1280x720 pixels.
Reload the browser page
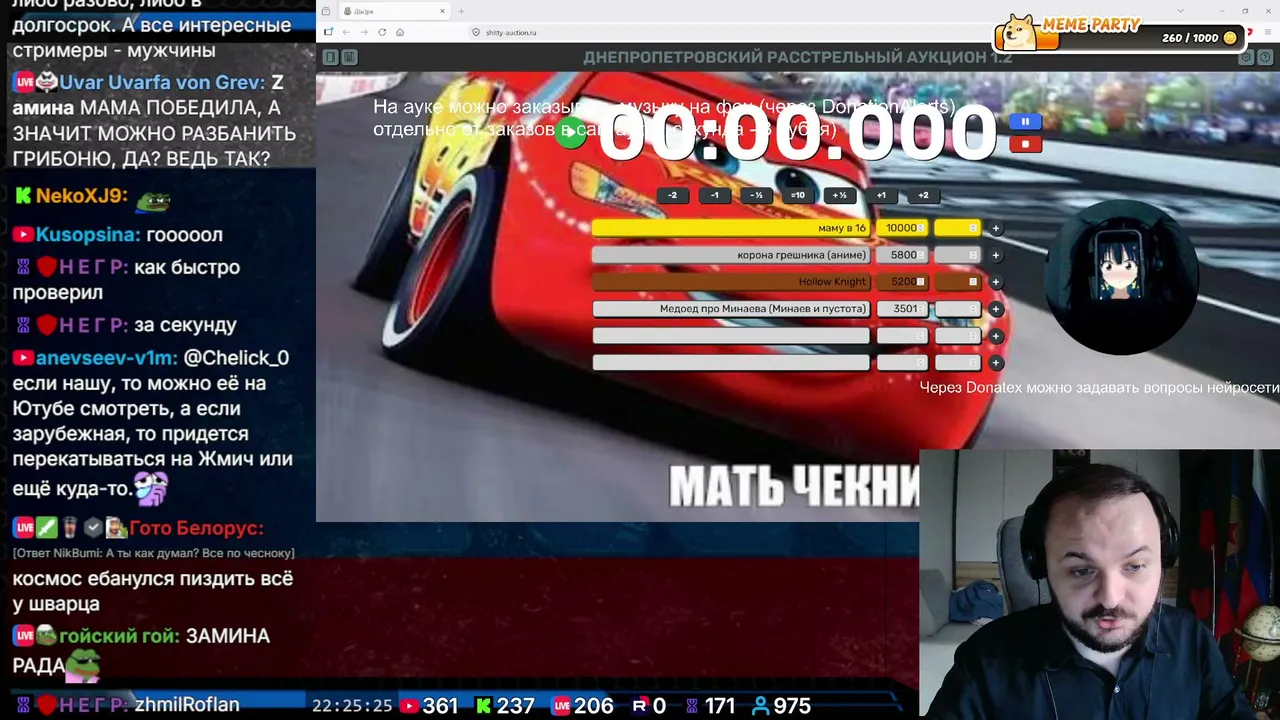point(382,32)
